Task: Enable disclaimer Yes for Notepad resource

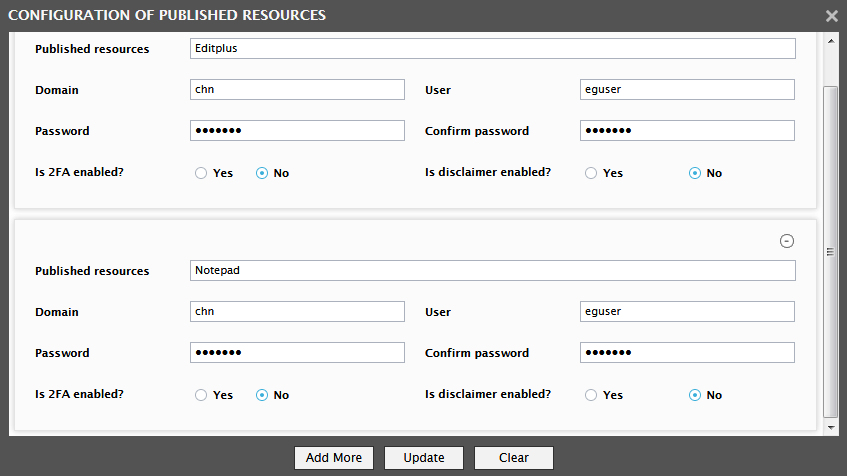Action: click(591, 395)
